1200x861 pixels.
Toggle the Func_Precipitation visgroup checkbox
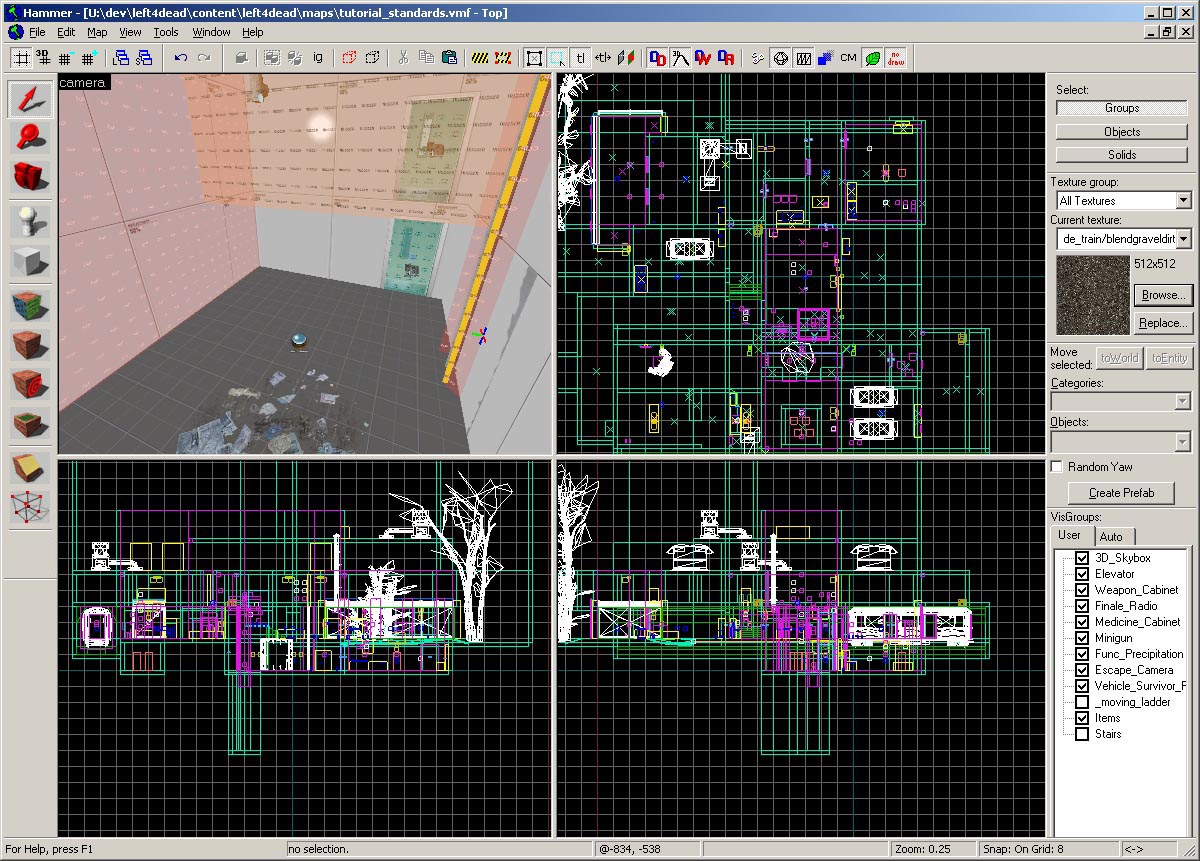1081,654
